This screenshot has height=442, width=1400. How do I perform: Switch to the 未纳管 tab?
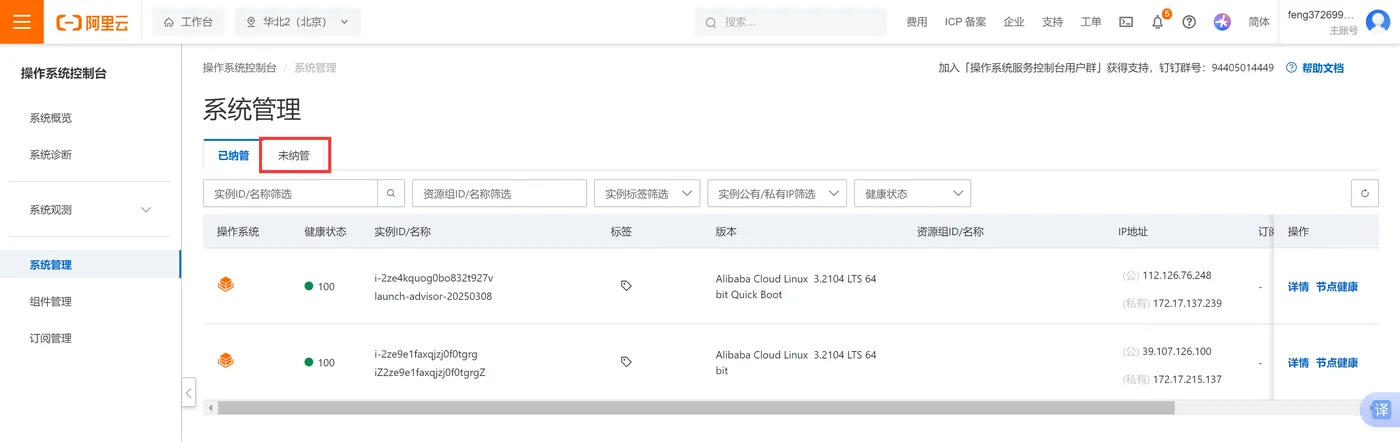click(294, 155)
